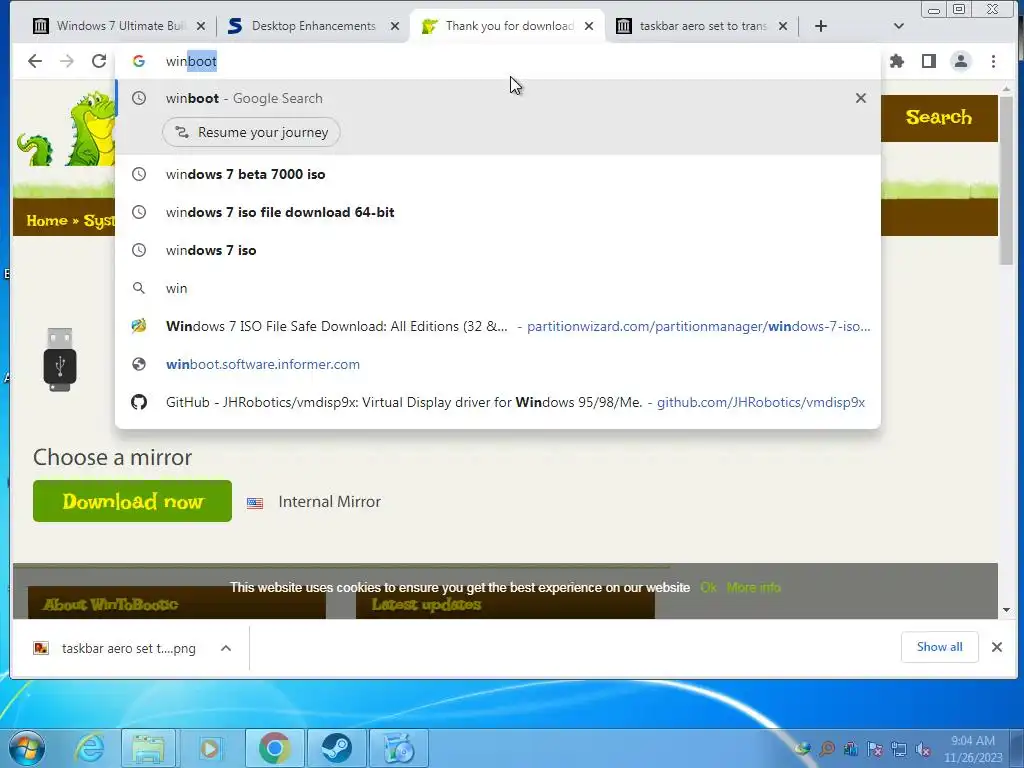The image size is (1024, 768).
Task: Open the Windows Start orb
Action: tap(25, 748)
